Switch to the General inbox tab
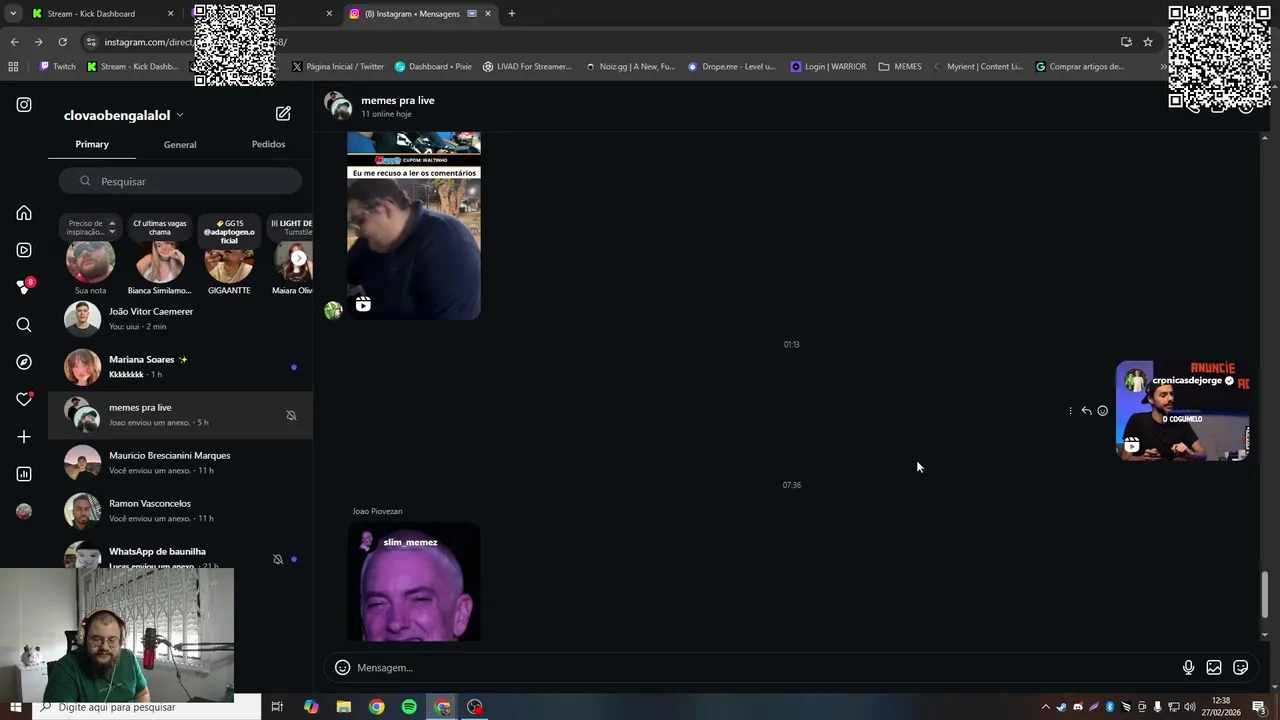This screenshot has height=720, width=1280. tap(180, 144)
